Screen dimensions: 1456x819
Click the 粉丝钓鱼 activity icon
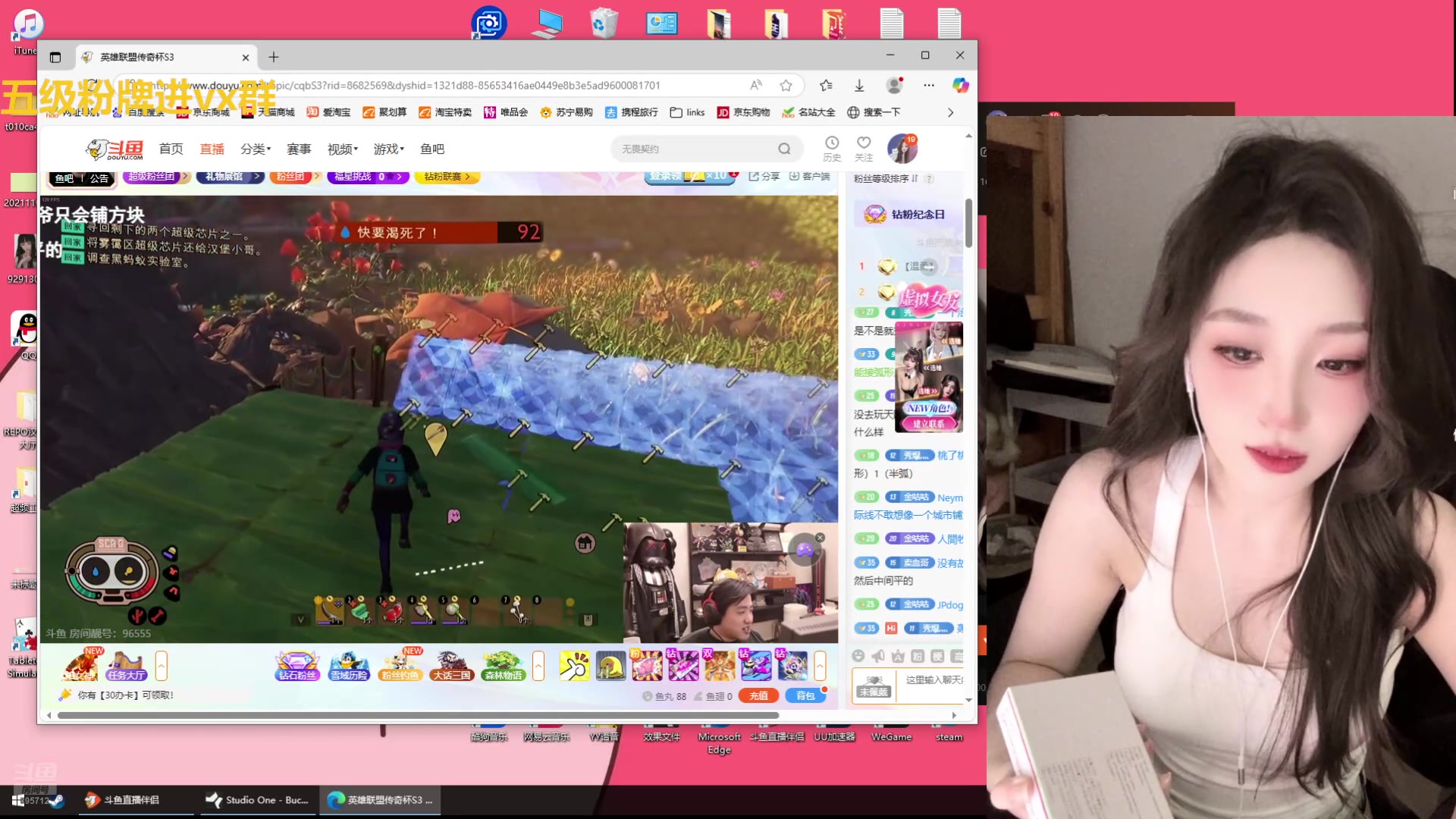pyautogui.click(x=400, y=666)
